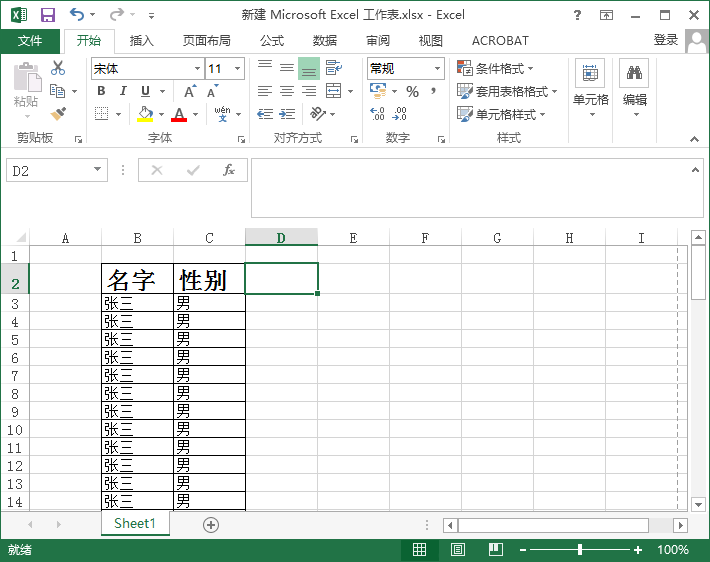Select the Sheet1 tab

135,524
